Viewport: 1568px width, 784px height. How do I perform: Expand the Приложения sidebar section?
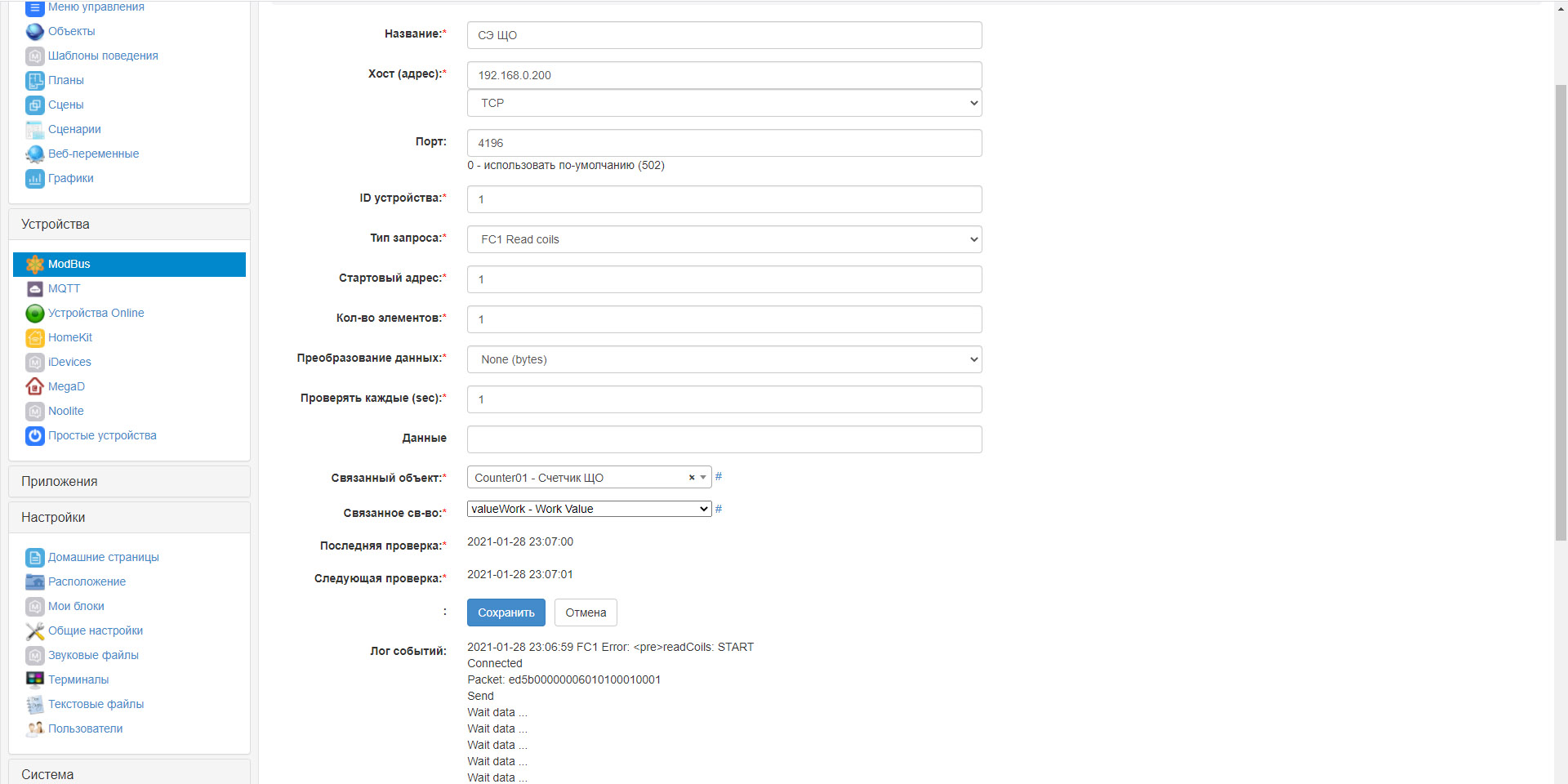(x=129, y=482)
